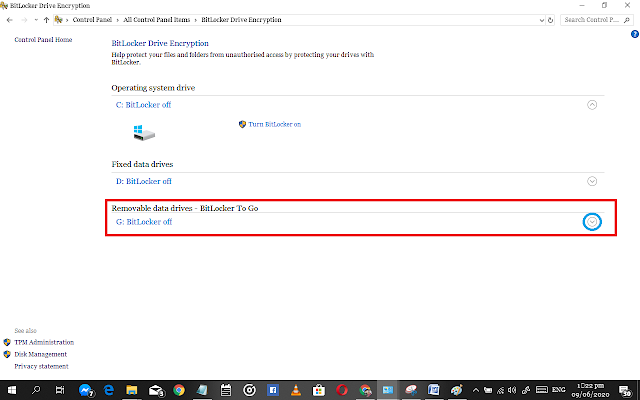Screen dimensions: 640x400
Task: Open Privacy statement link
Action: tap(41, 366)
